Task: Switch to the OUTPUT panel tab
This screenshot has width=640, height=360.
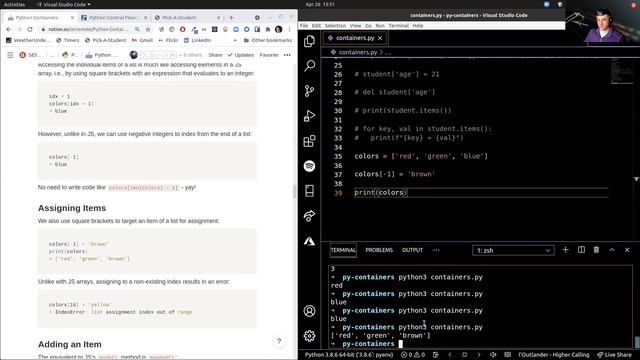Action: [412, 250]
